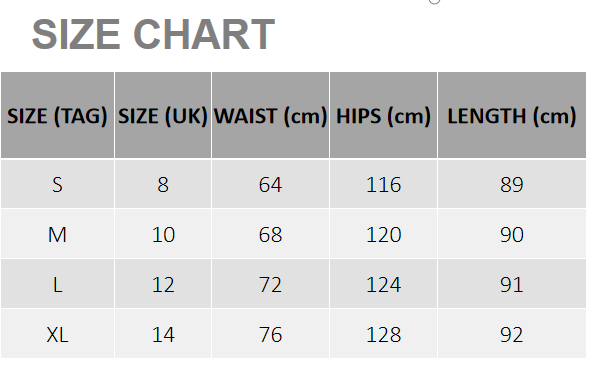Viewport: 600px width, 388px height.
Task: Select waist value 72
Action: [271, 284]
